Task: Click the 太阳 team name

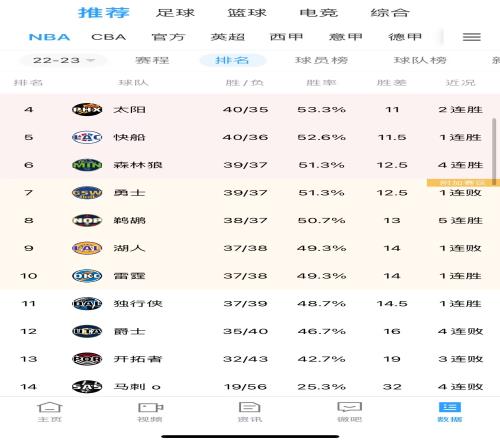Action: click(x=129, y=109)
